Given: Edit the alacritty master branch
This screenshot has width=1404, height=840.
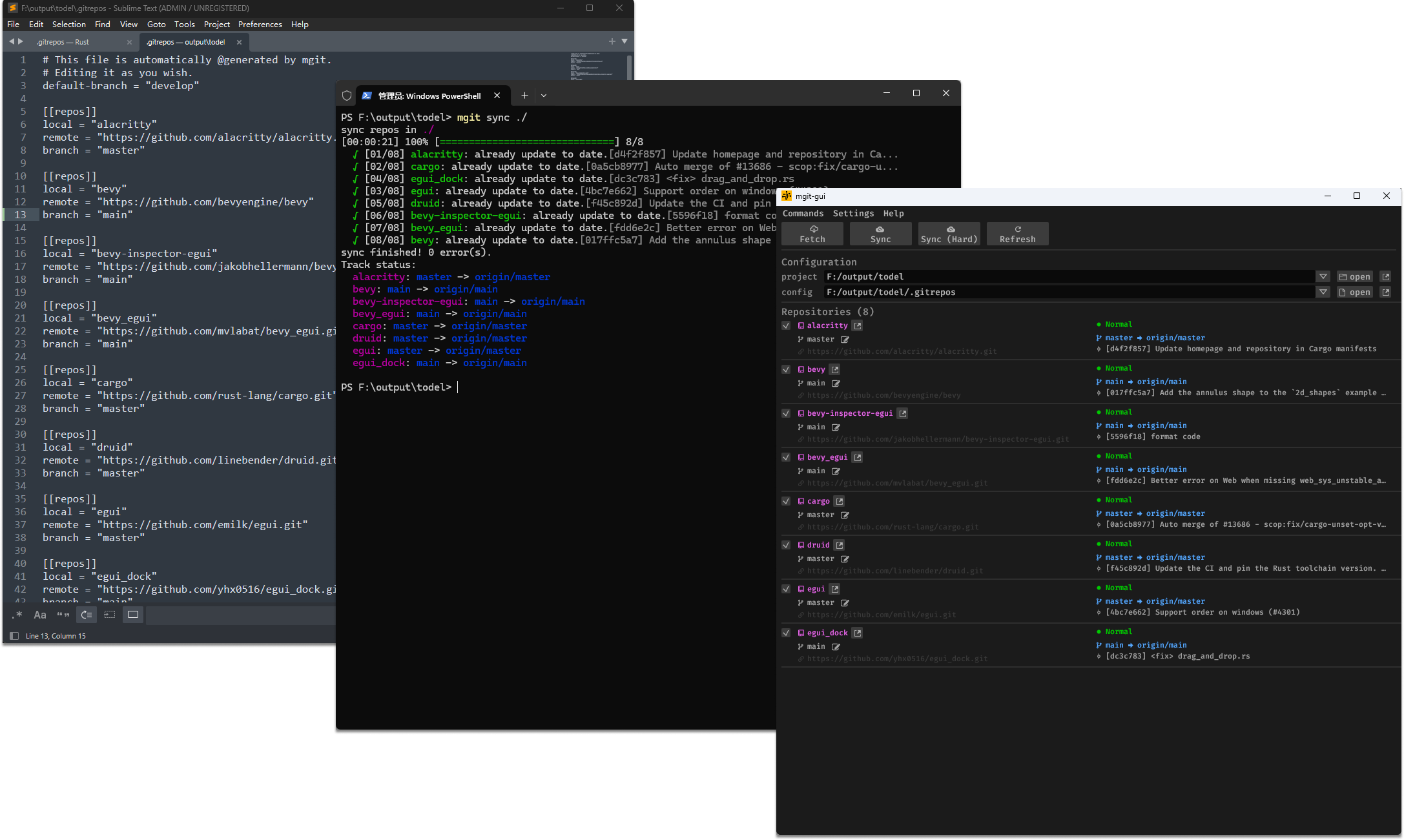Looking at the screenshot, I should 845,340.
